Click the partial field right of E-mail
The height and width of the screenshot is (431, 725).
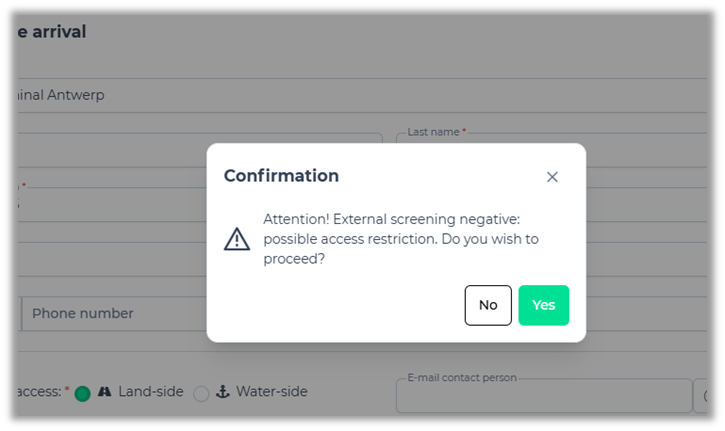[x=700, y=396]
